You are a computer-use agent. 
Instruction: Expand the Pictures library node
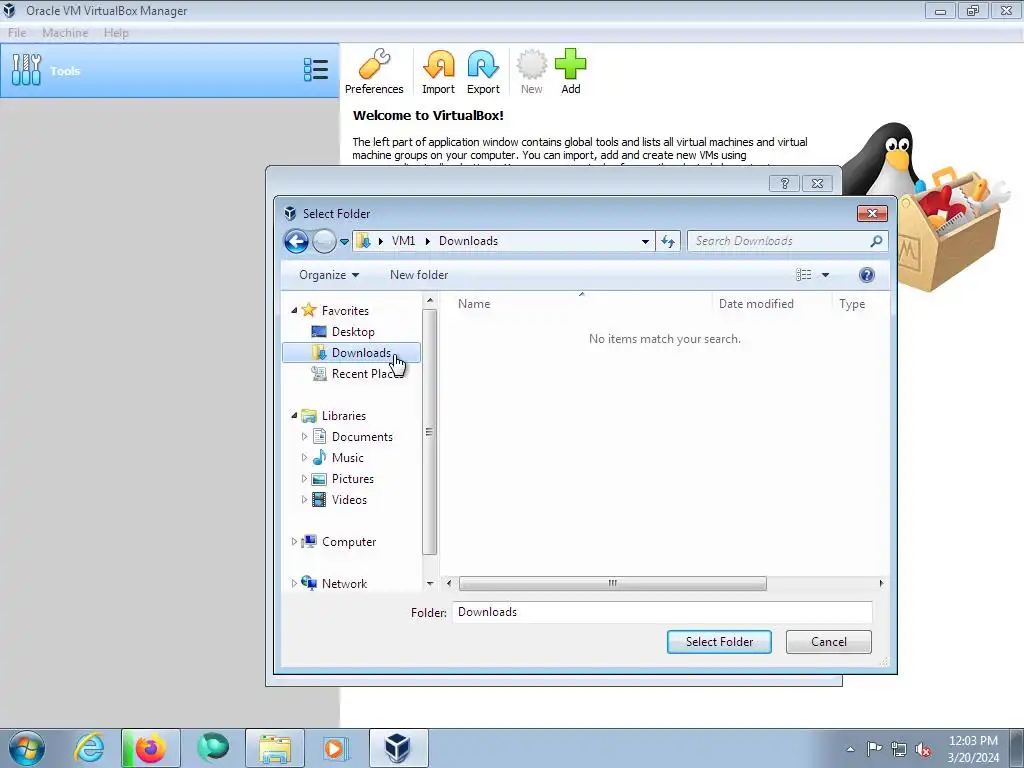[304, 479]
